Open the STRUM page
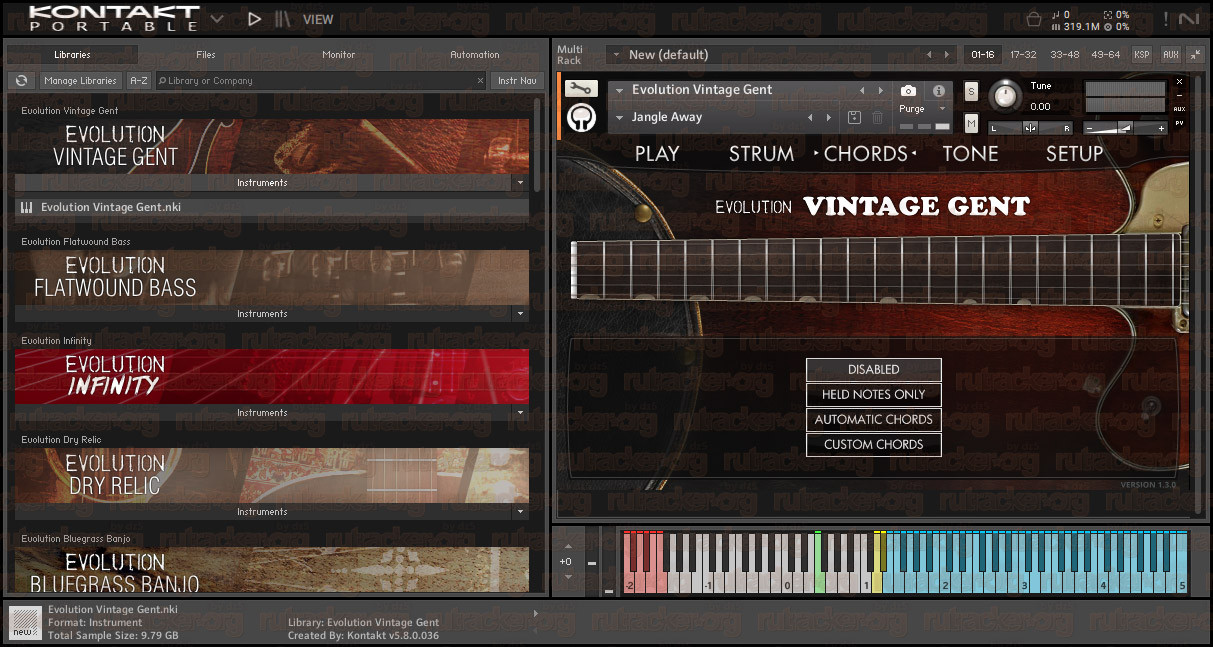1213x647 pixels. [x=762, y=154]
